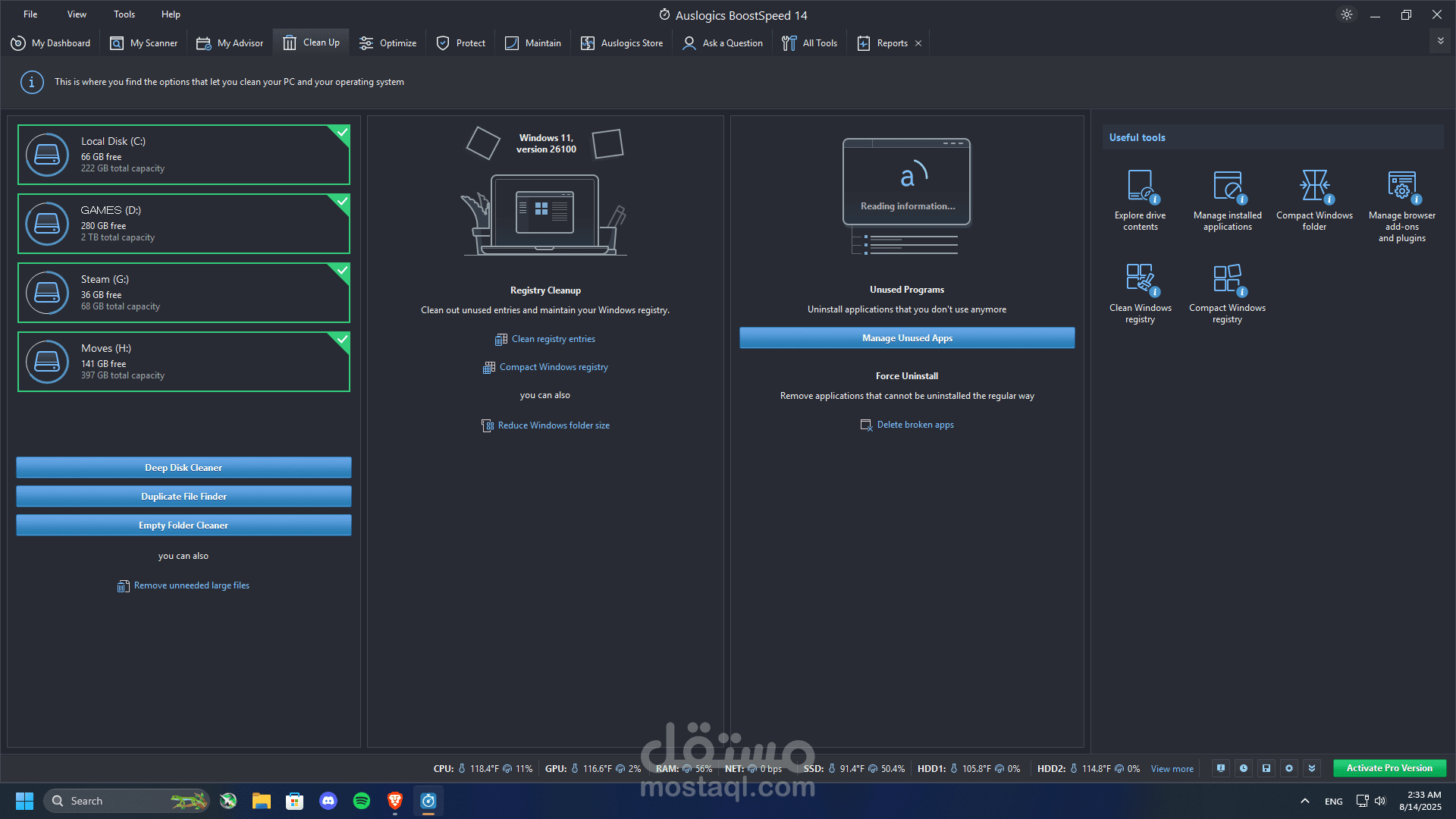
Task: Click the clock icon in status bar
Action: (x=1244, y=768)
